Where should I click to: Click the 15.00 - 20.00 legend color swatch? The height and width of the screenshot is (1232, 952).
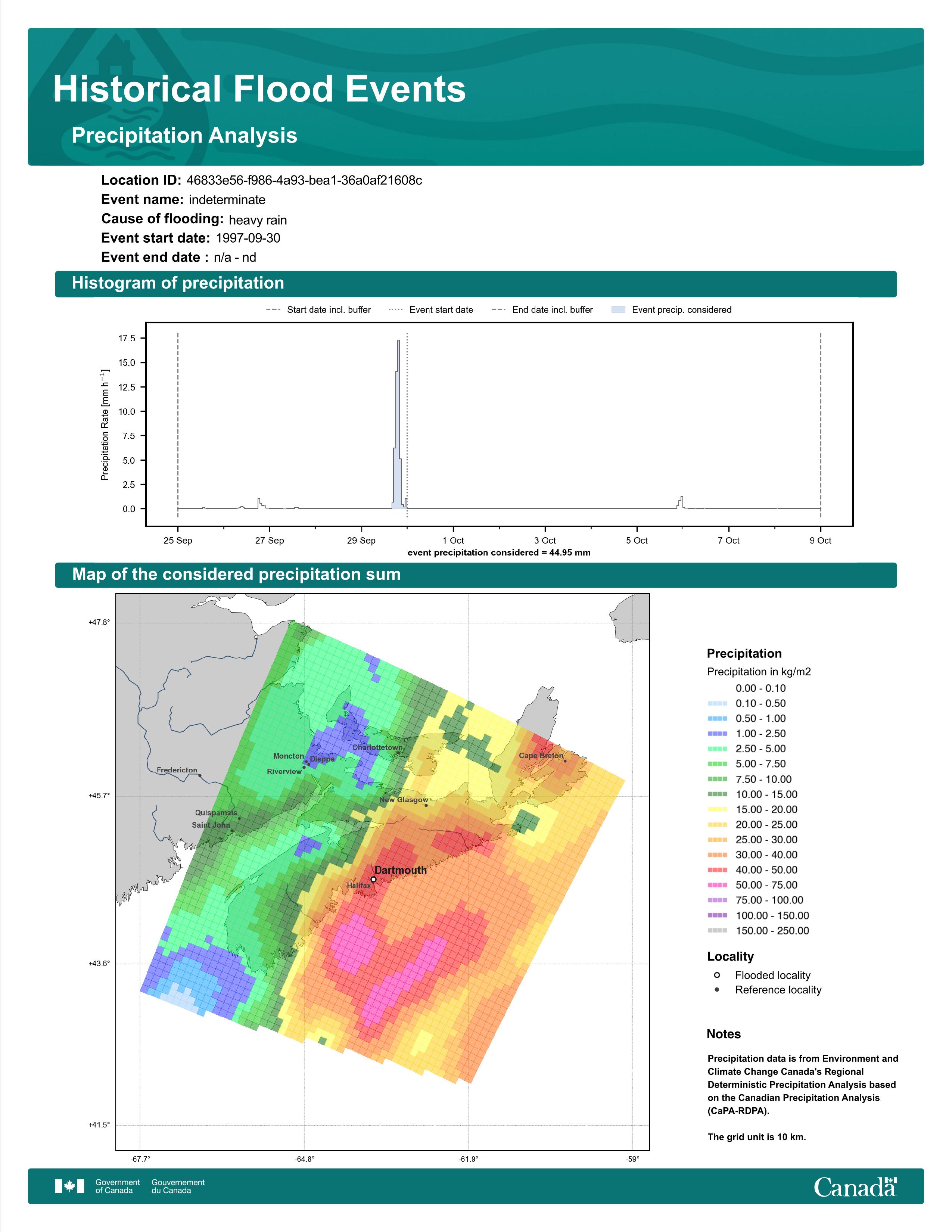[717, 809]
